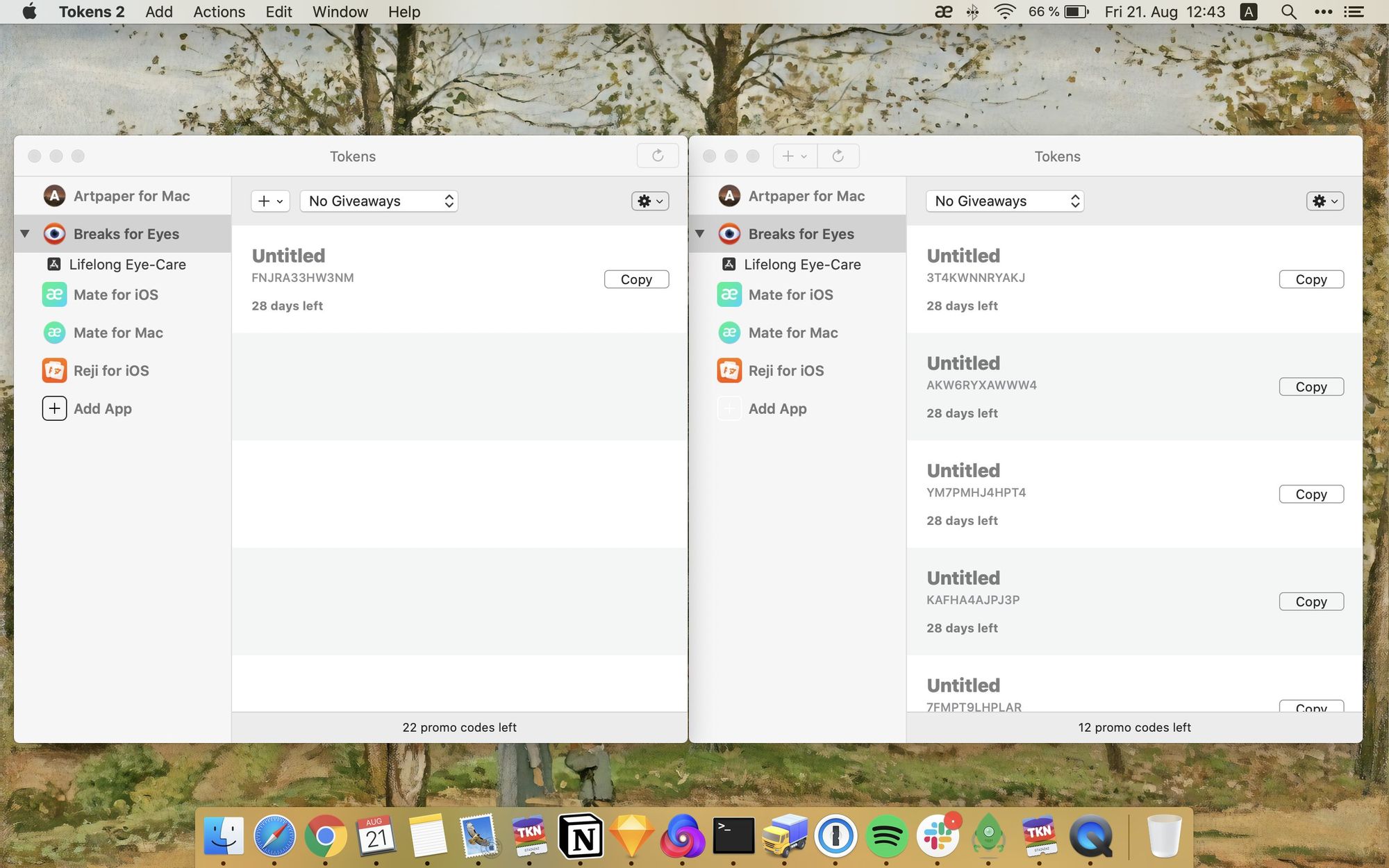Select Lifelong Eye-Care in left window
The image size is (1389, 868).
point(122,265)
